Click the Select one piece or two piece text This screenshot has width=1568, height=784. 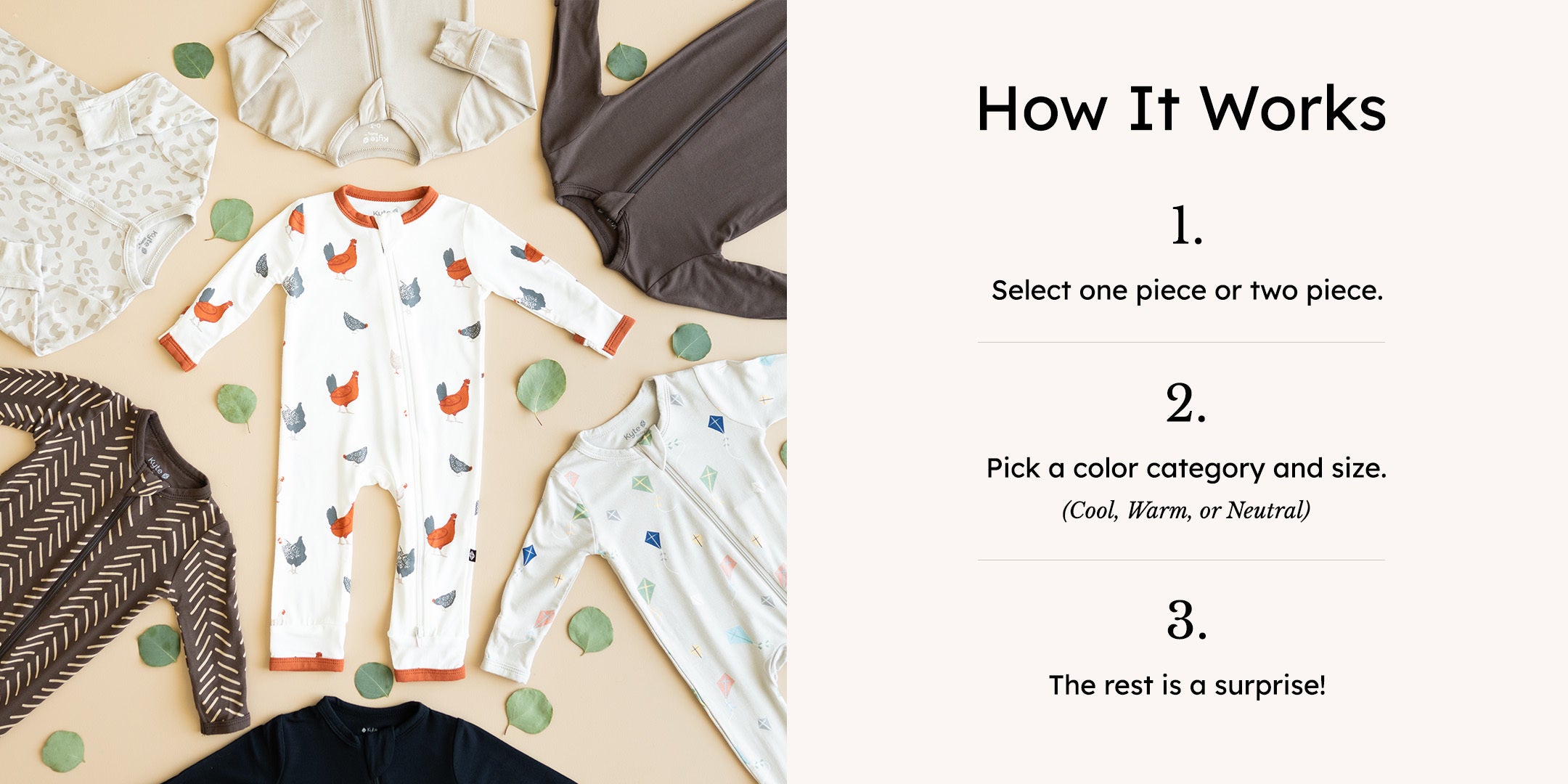(x=1187, y=290)
